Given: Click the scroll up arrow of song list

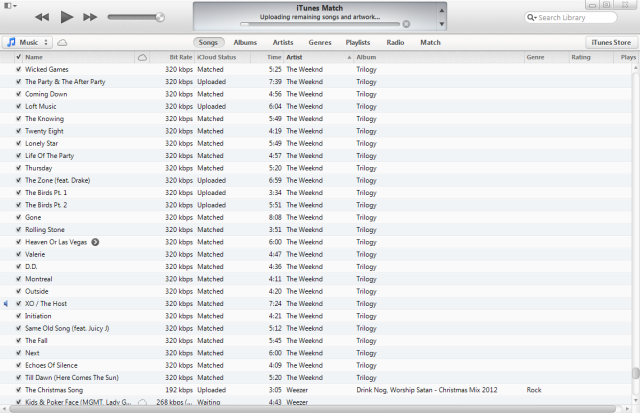Looking at the screenshot, I should [636, 68].
